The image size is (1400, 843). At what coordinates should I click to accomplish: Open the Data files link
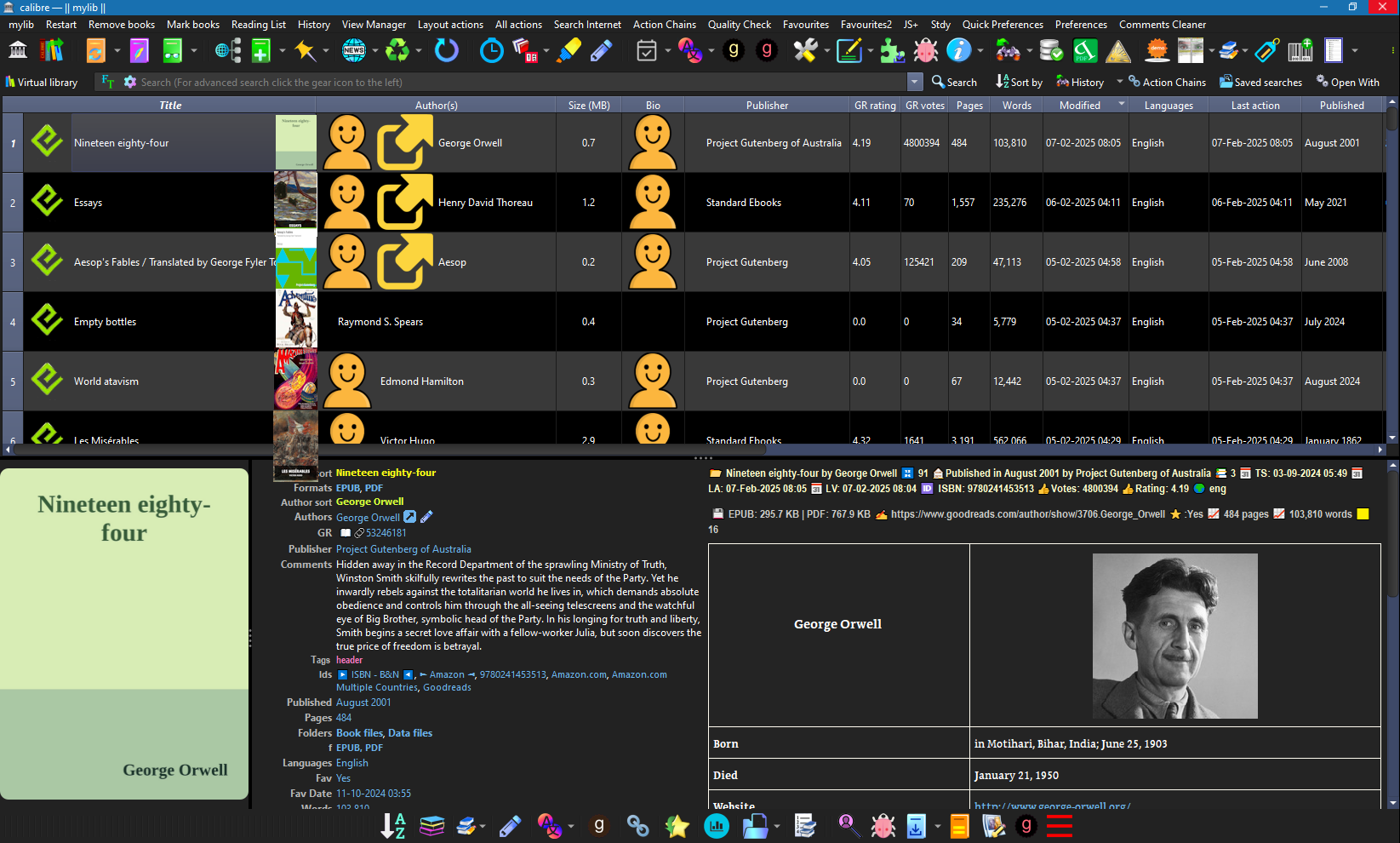pyautogui.click(x=410, y=733)
